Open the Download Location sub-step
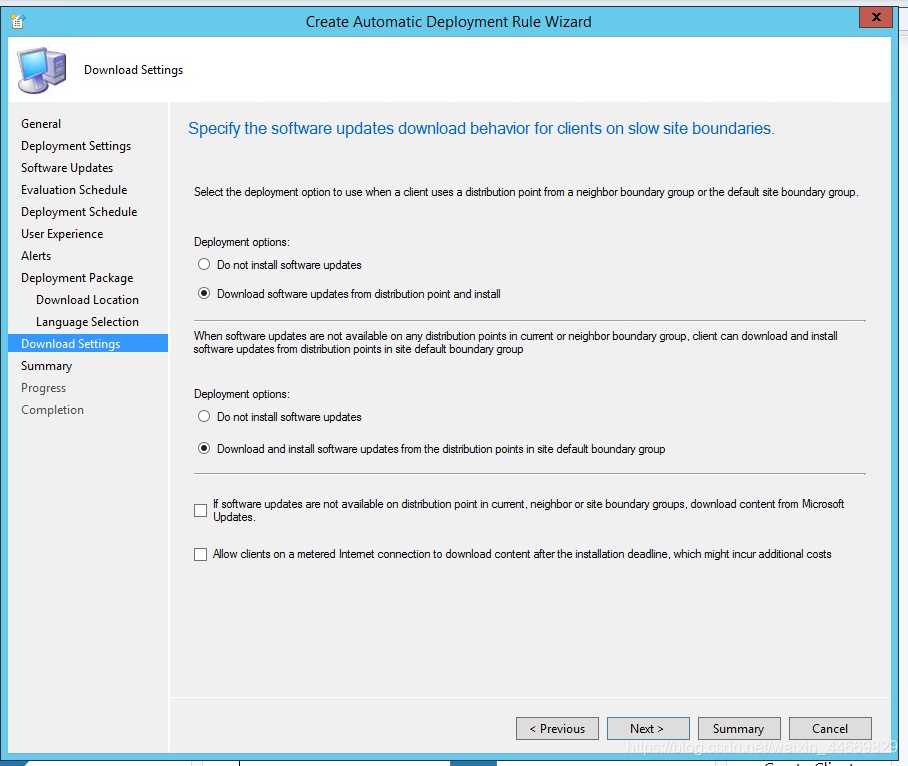 [87, 300]
